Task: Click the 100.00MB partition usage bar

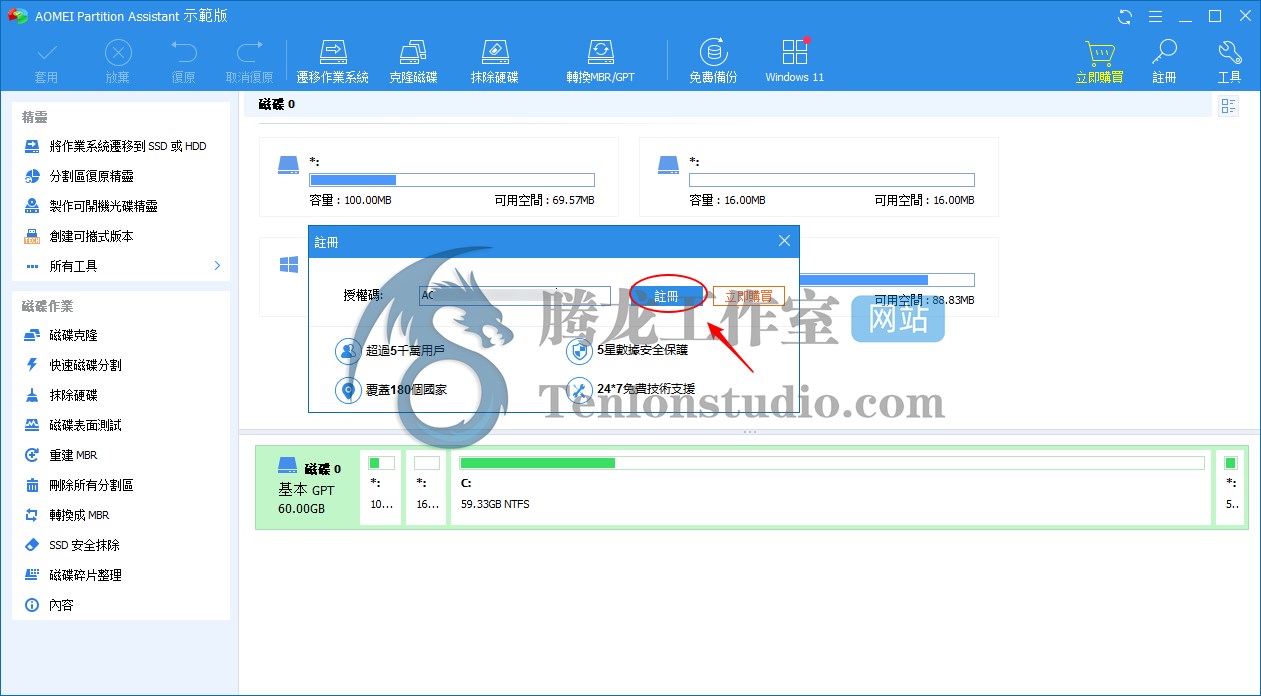Action: coord(452,180)
